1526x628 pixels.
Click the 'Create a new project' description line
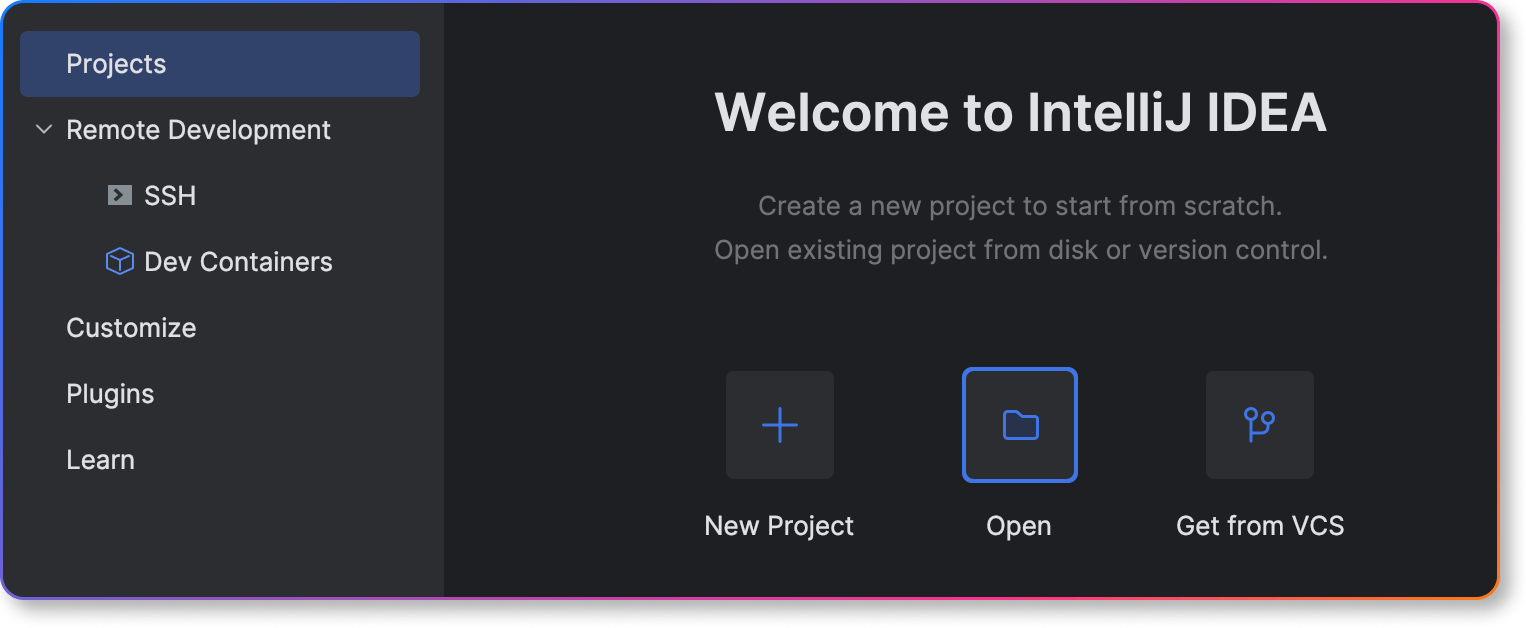pos(1020,206)
